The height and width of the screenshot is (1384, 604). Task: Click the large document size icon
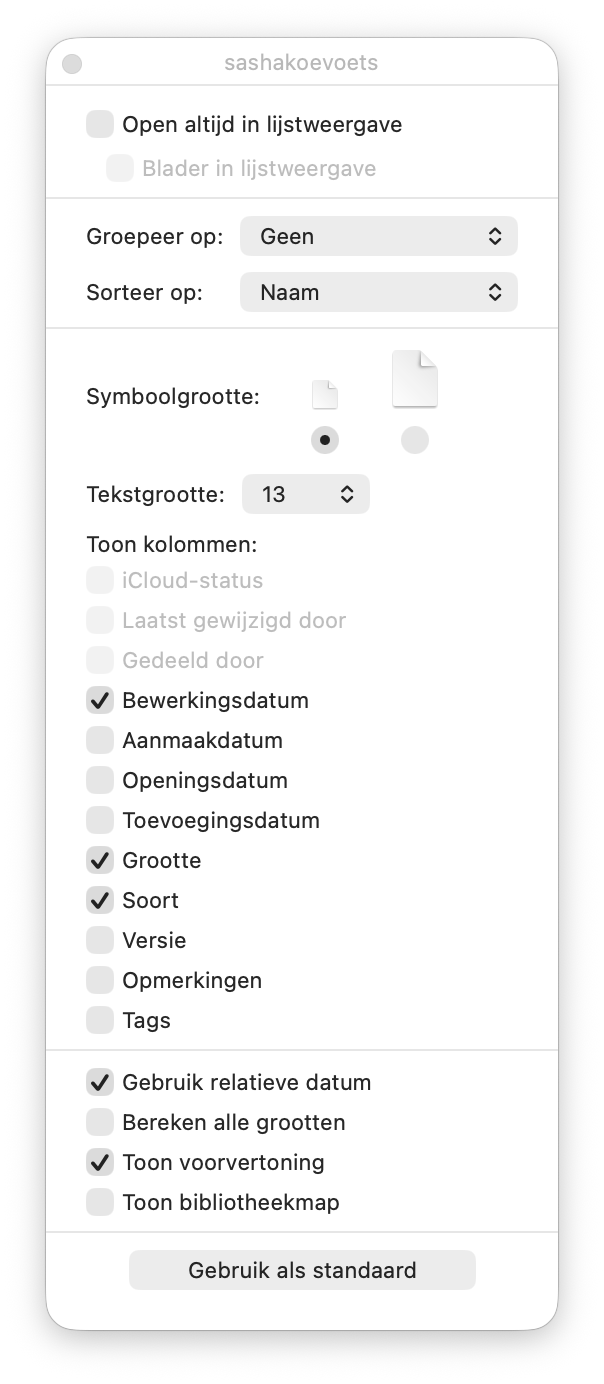pos(415,379)
